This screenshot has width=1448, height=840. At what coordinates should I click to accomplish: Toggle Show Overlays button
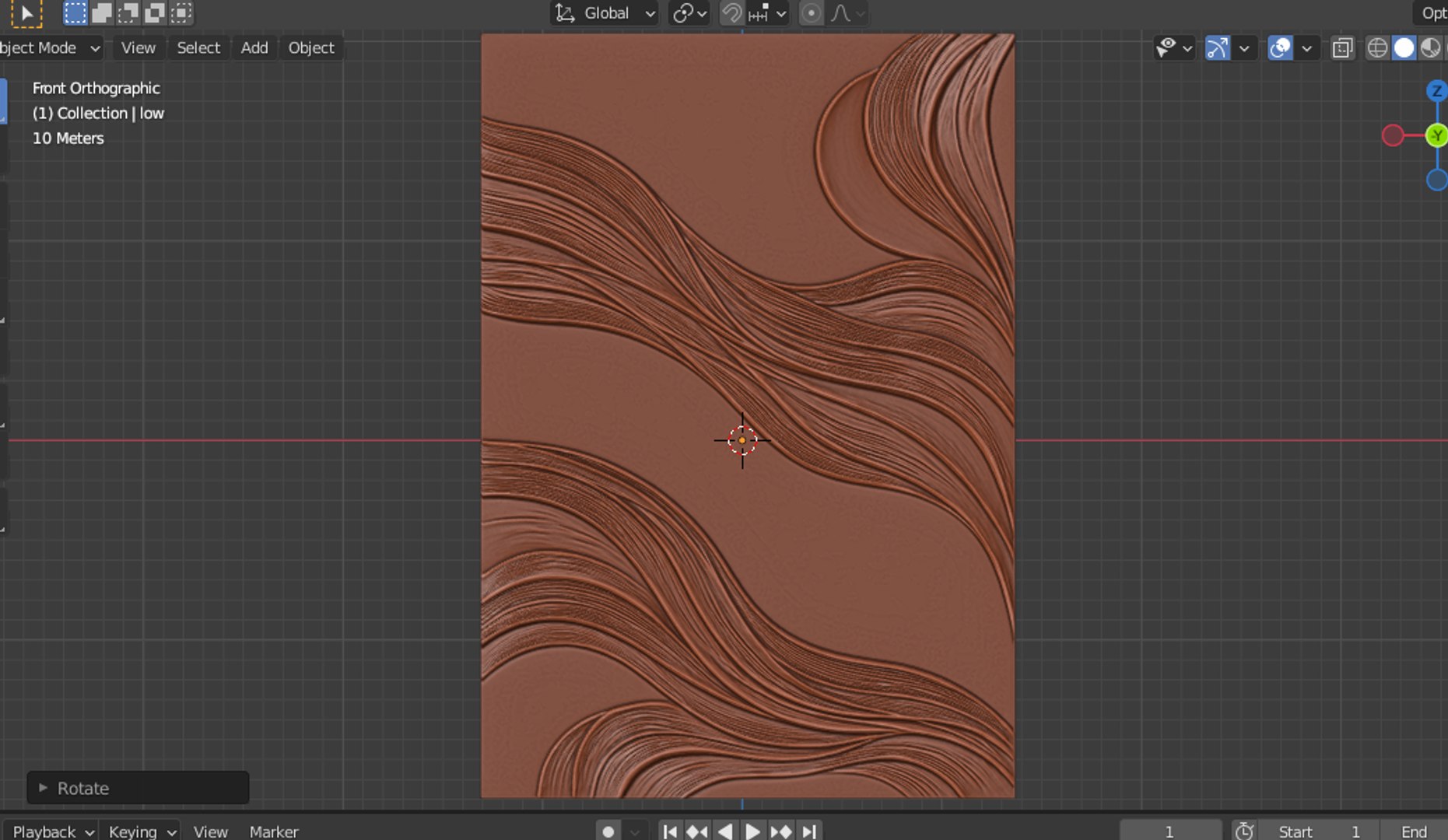[x=1280, y=48]
